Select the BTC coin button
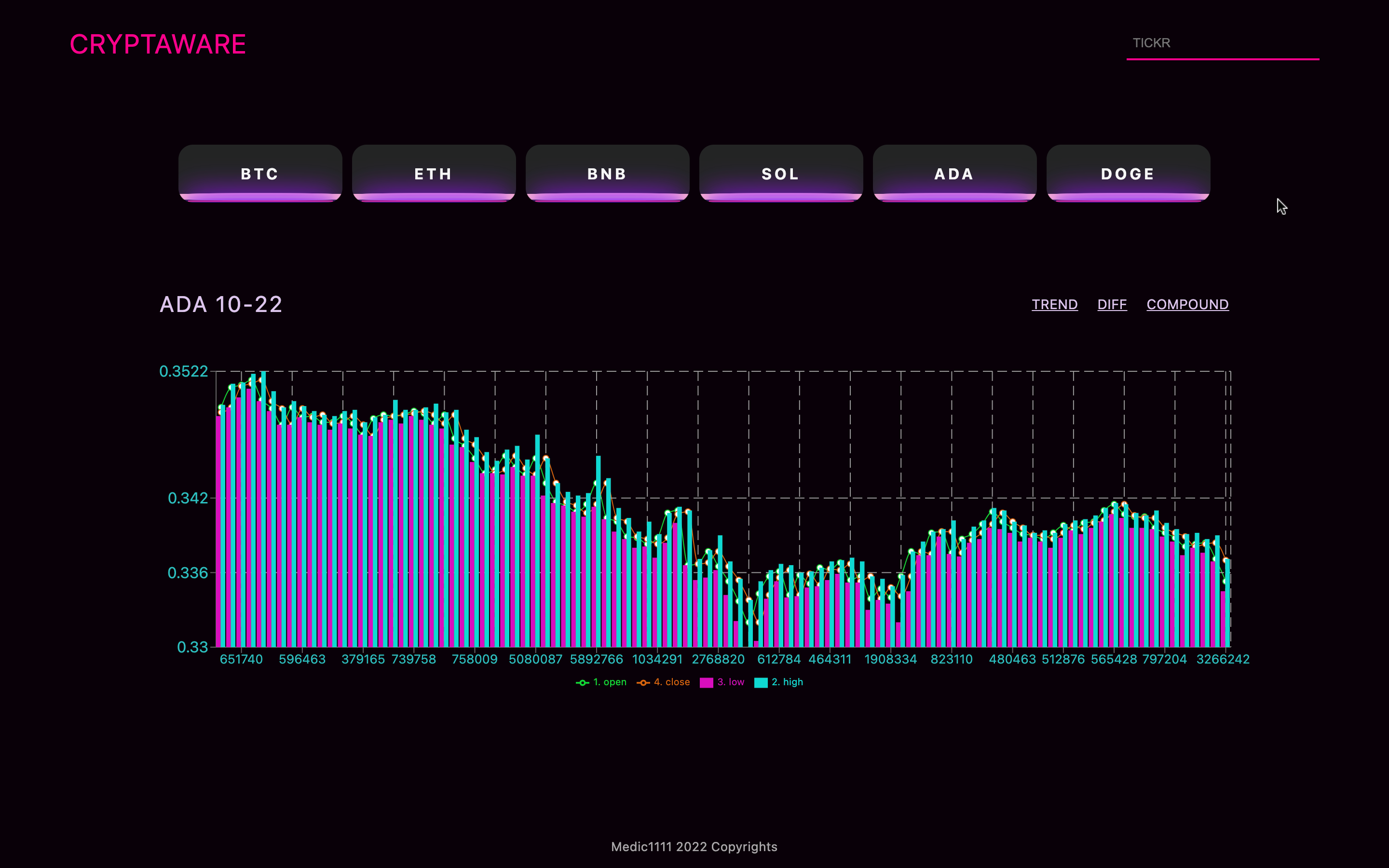The height and width of the screenshot is (868, 1389). 260,174
